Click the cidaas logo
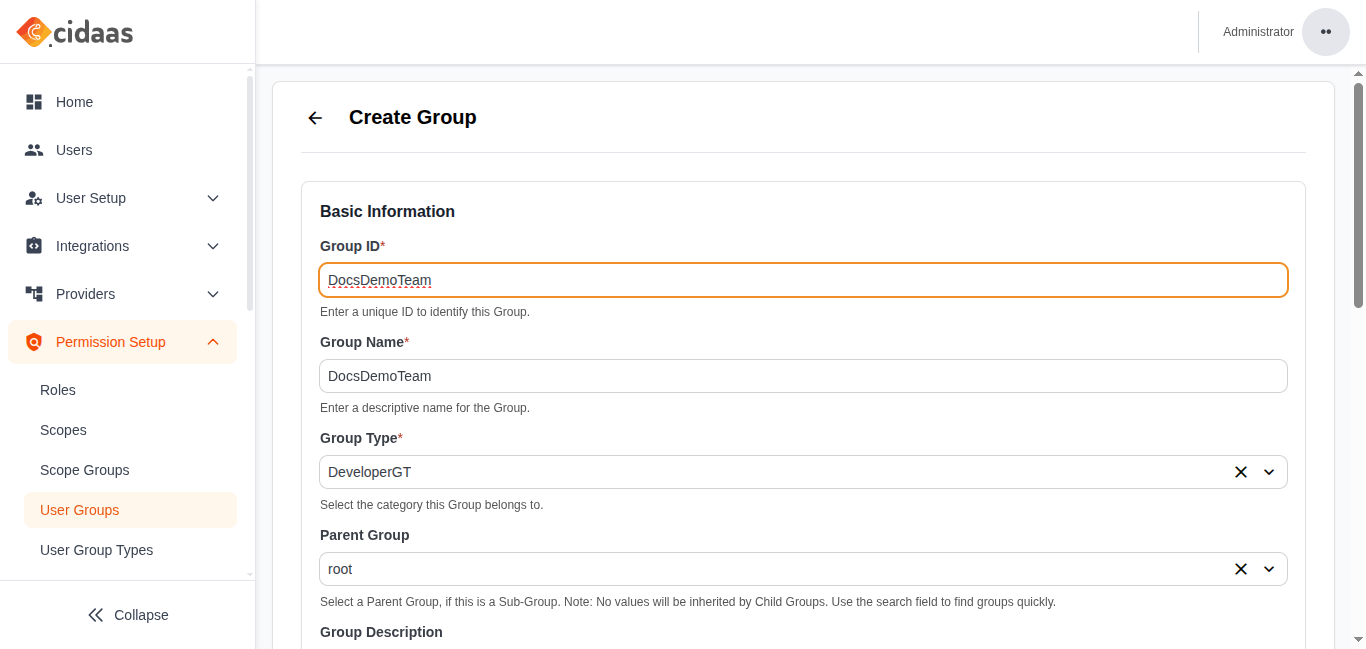 click(x=75, y=32)
